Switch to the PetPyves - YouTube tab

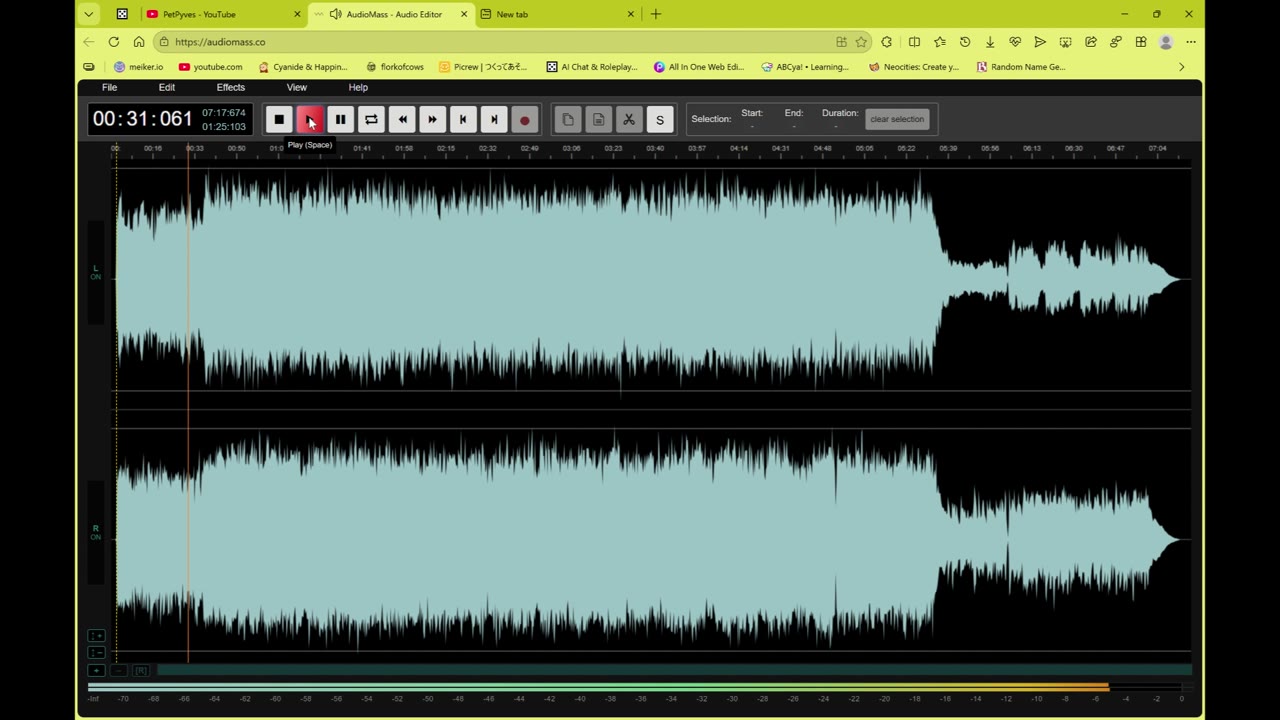coord(224,14)
